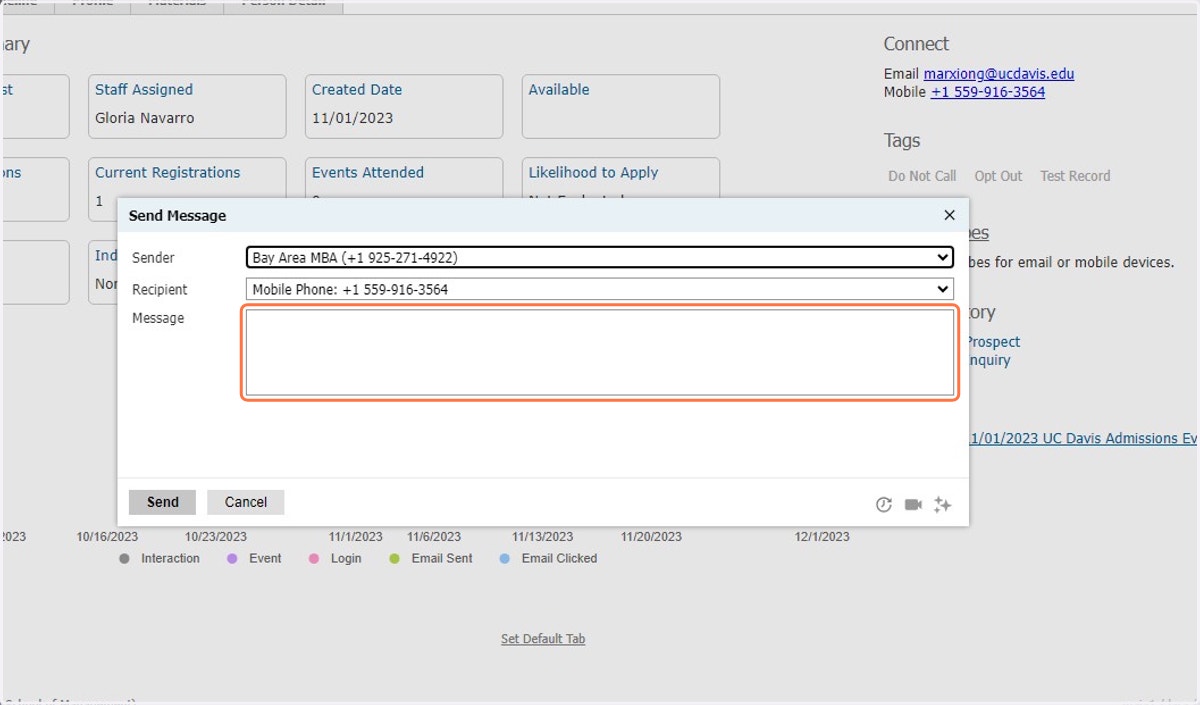Open the scheduled delivery clock icon
The image size is (1200, 705).
pyautogui.click(x=883, y=505)
